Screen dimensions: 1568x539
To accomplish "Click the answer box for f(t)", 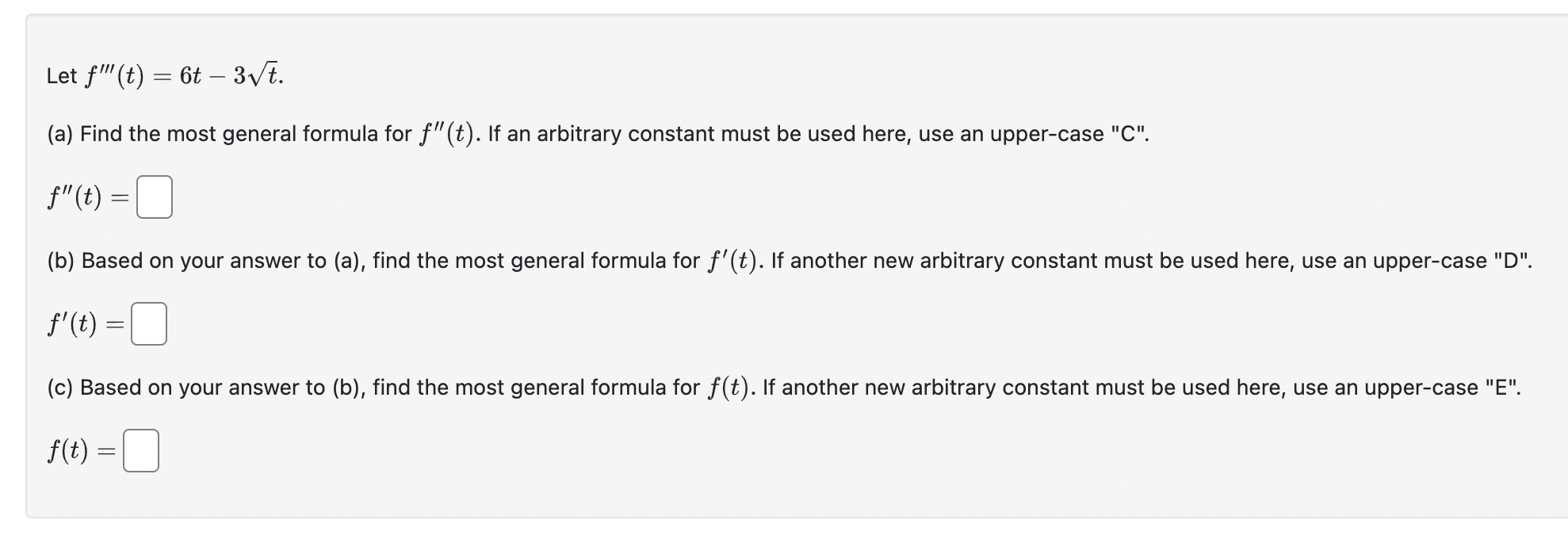I will click(x=140, y=450).
